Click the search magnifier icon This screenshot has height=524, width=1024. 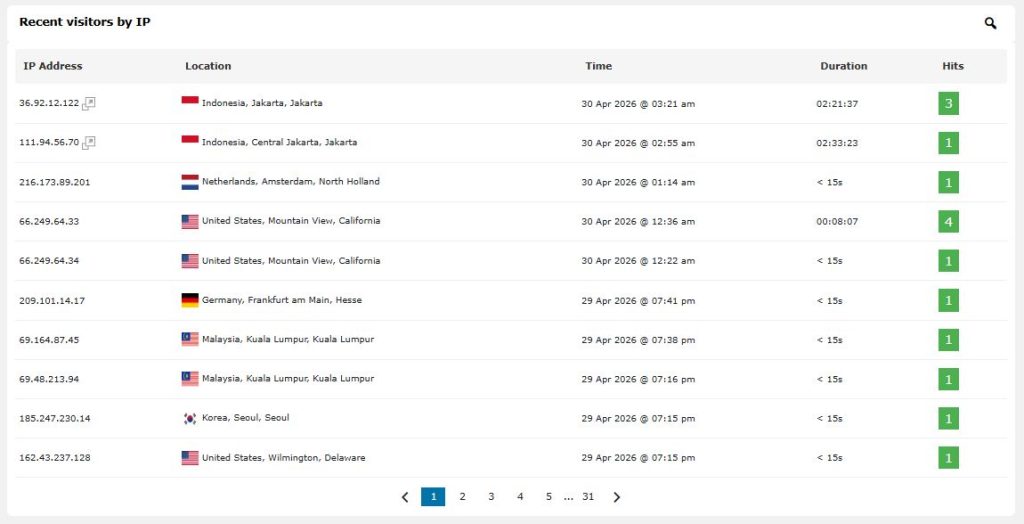(x=990, y=23)
